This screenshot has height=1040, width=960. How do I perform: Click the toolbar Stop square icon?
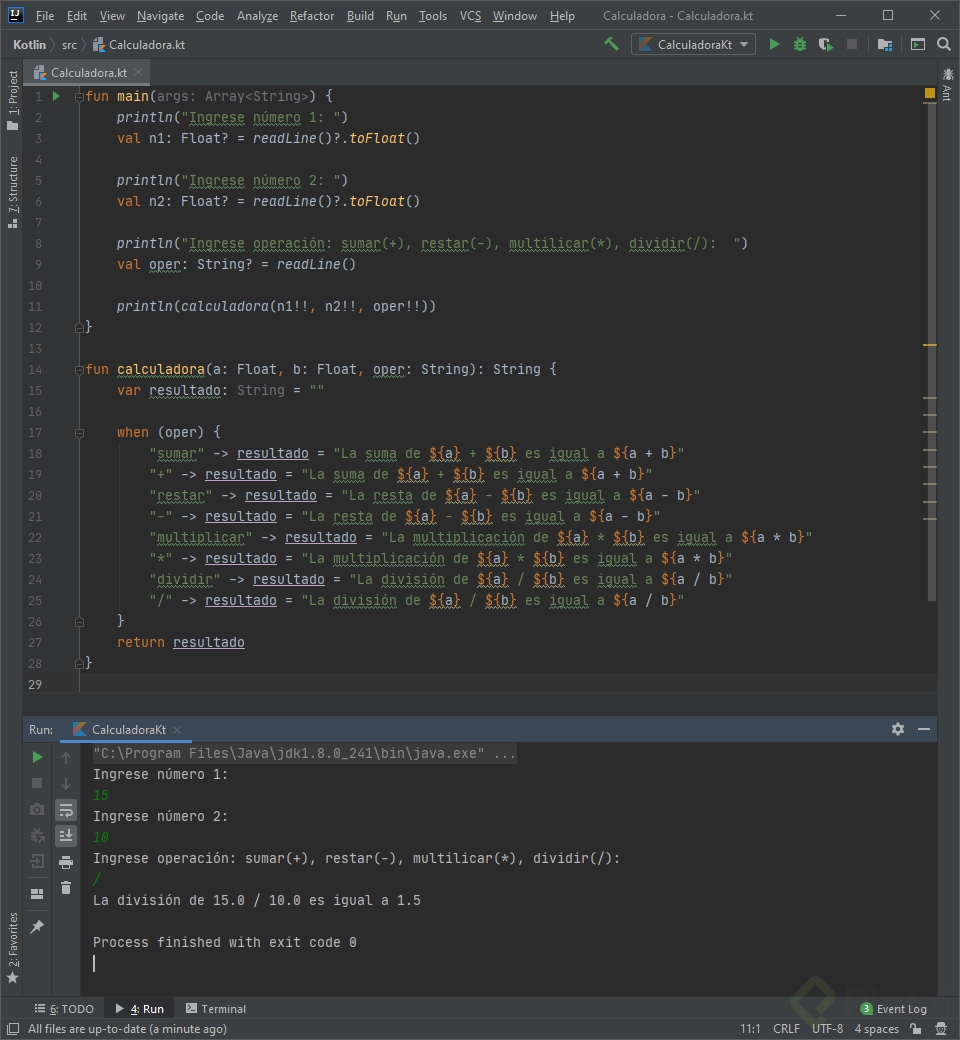(852, 44)
